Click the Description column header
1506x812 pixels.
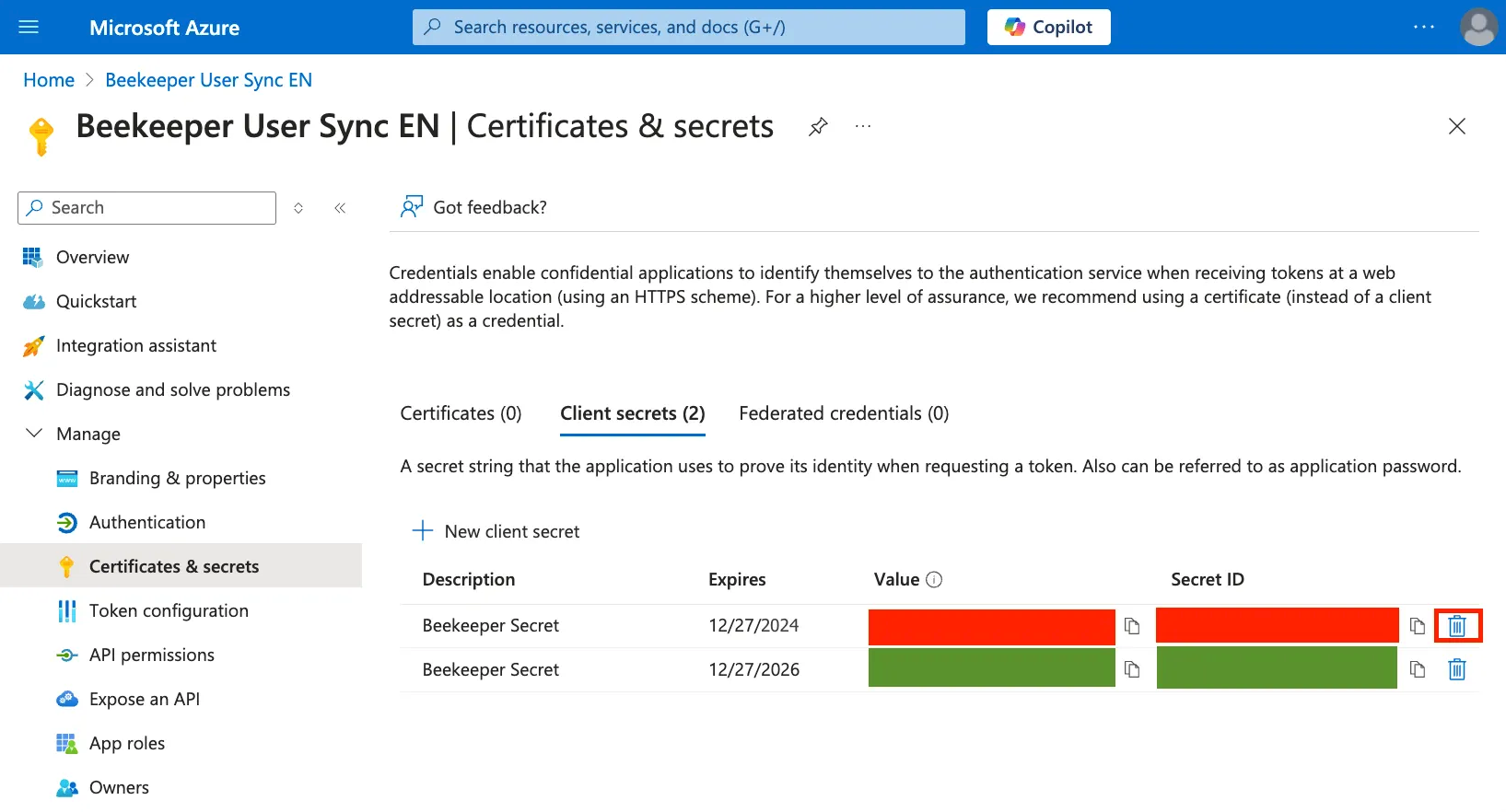(x=469, y=579)
